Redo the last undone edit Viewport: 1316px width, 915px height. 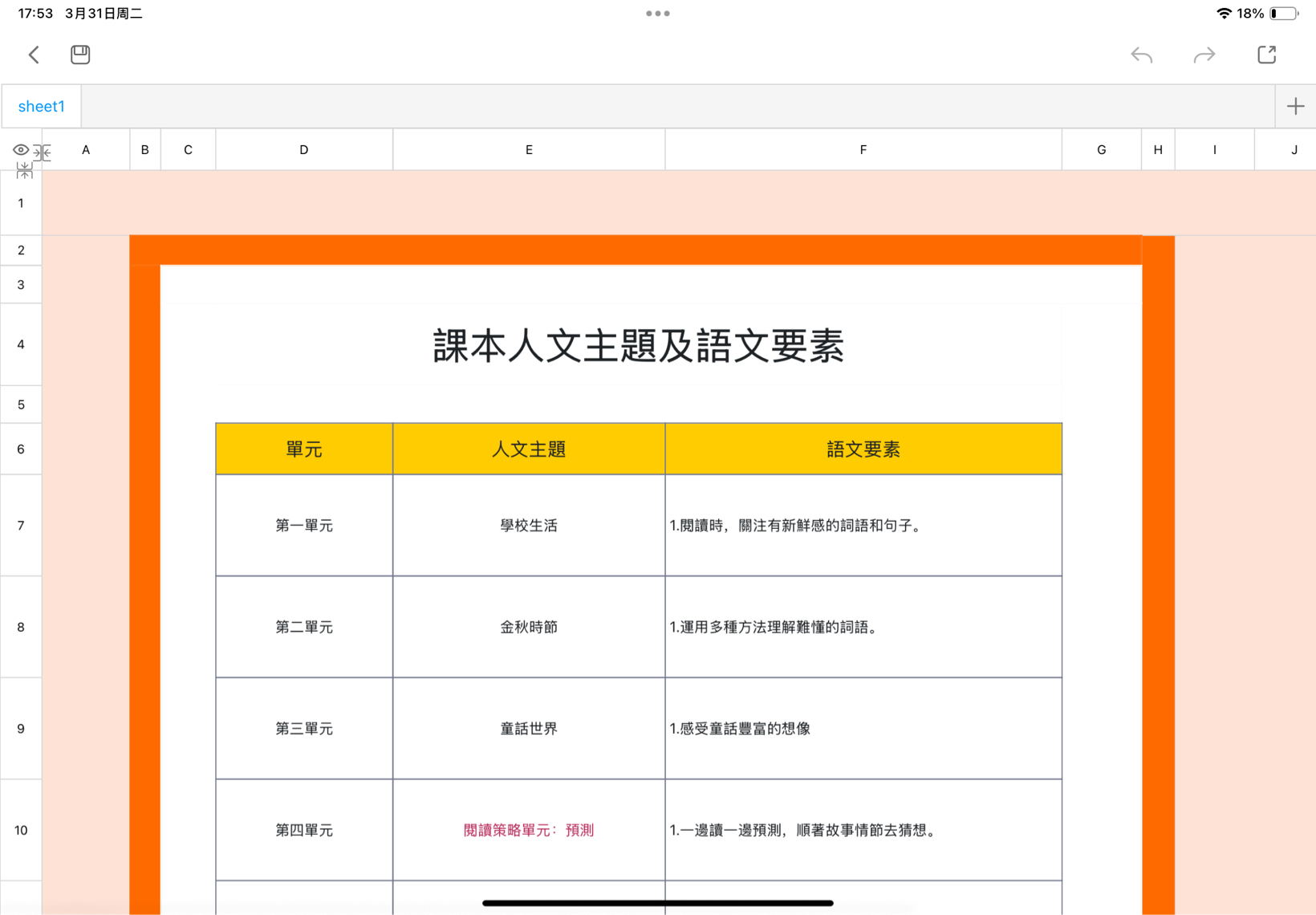[1204, 55]
